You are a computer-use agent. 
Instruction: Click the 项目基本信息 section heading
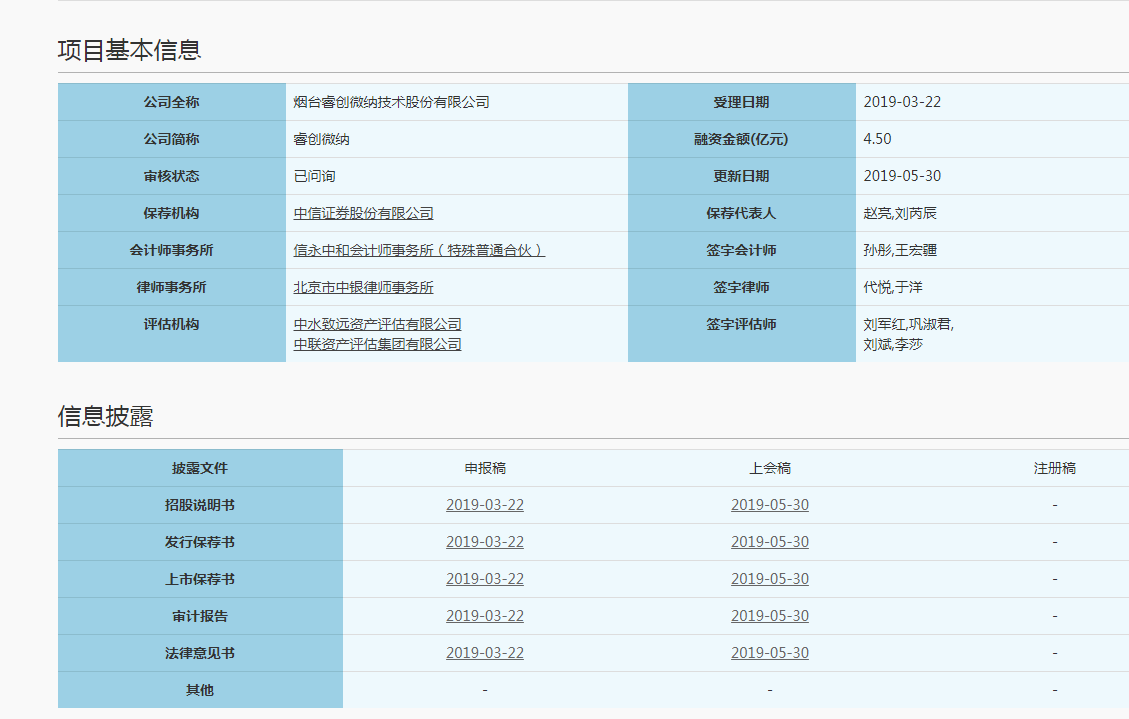(x=129, y=50)
